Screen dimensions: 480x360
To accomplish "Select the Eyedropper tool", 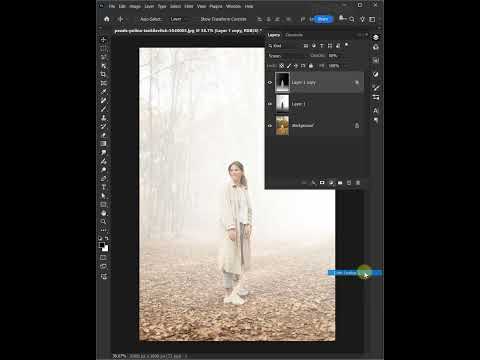I will pos(103,92).
